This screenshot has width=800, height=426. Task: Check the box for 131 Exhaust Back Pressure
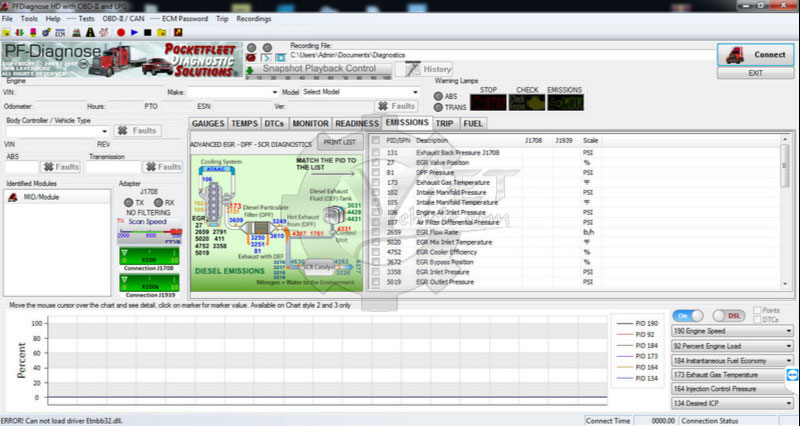[376, 153]
